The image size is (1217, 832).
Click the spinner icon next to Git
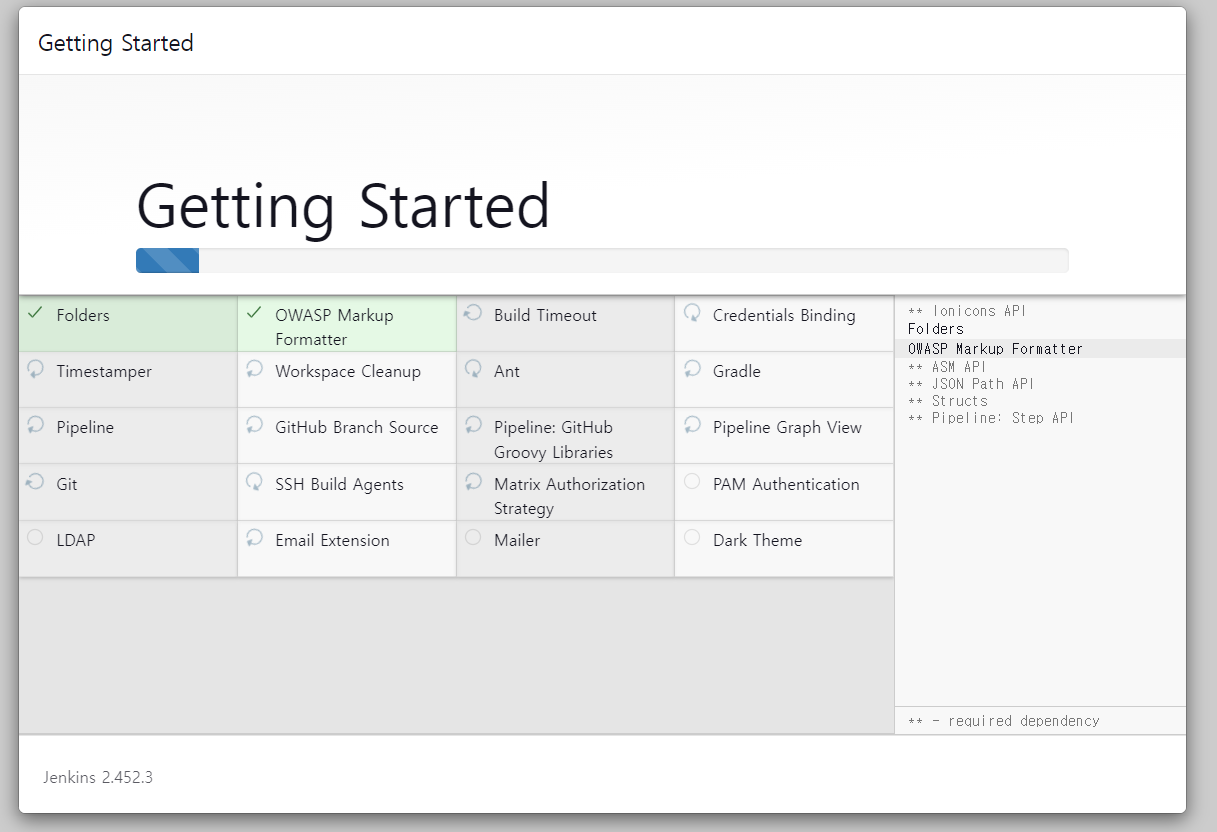36,482
